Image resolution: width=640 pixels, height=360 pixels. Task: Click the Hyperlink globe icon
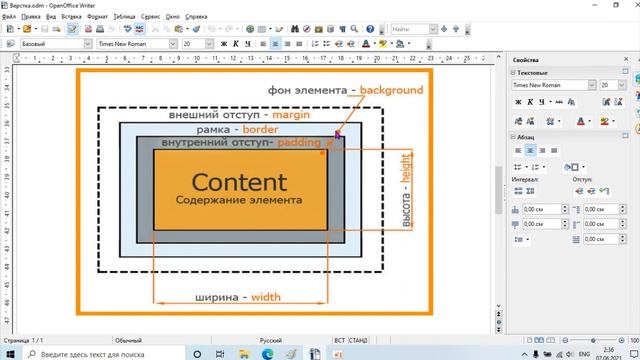(250, 29)
